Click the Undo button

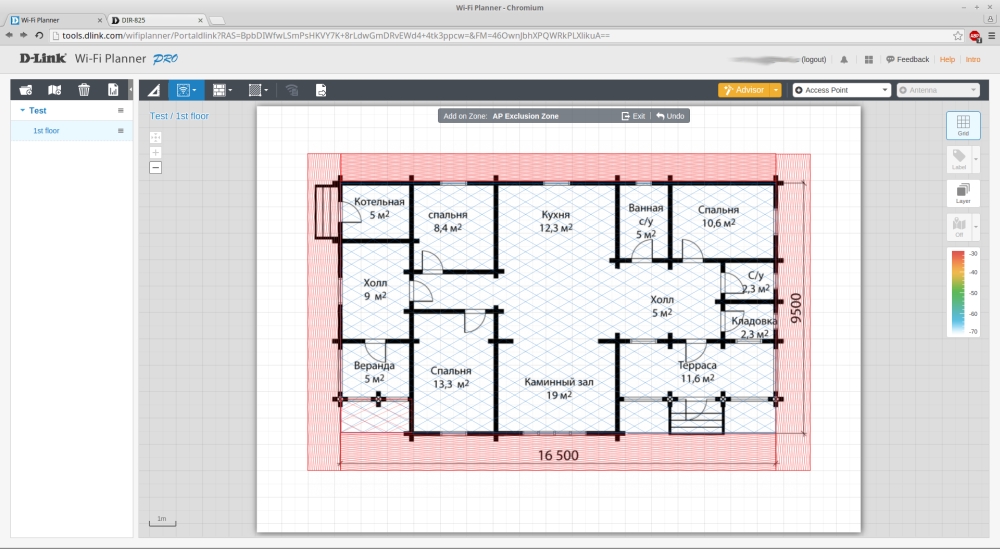(671, 116)
